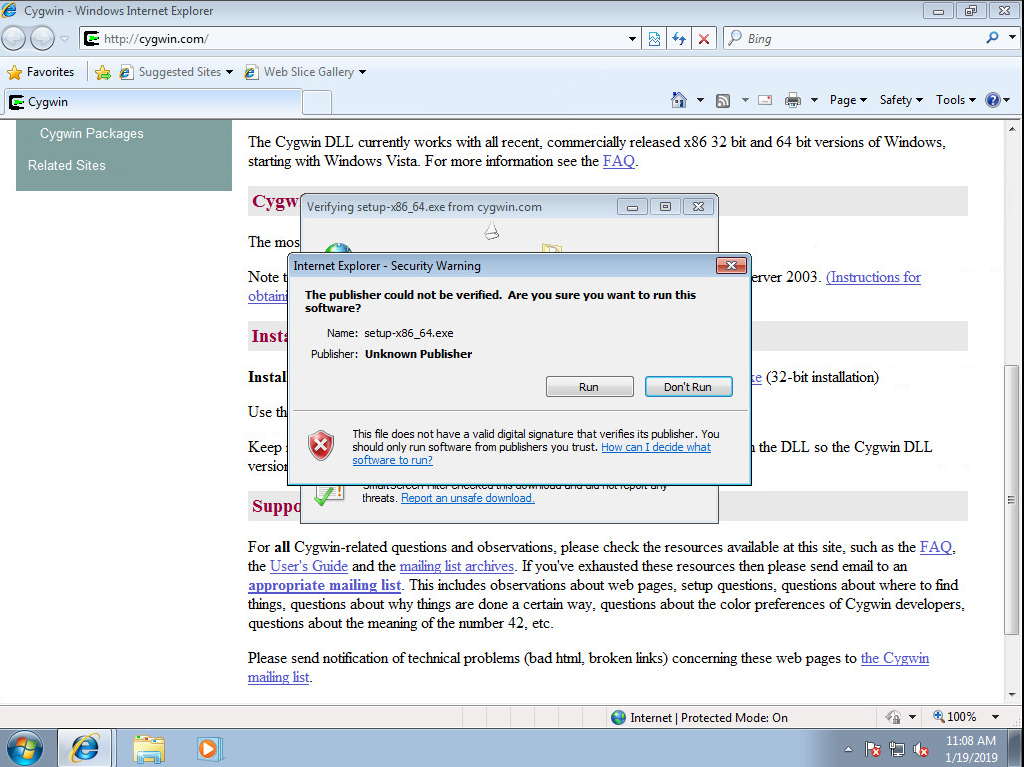The height and width of the screenshot is (767, 1024).
Task: Click the Internet Protected Mode zone indicator
Action: tap(699, 717)
